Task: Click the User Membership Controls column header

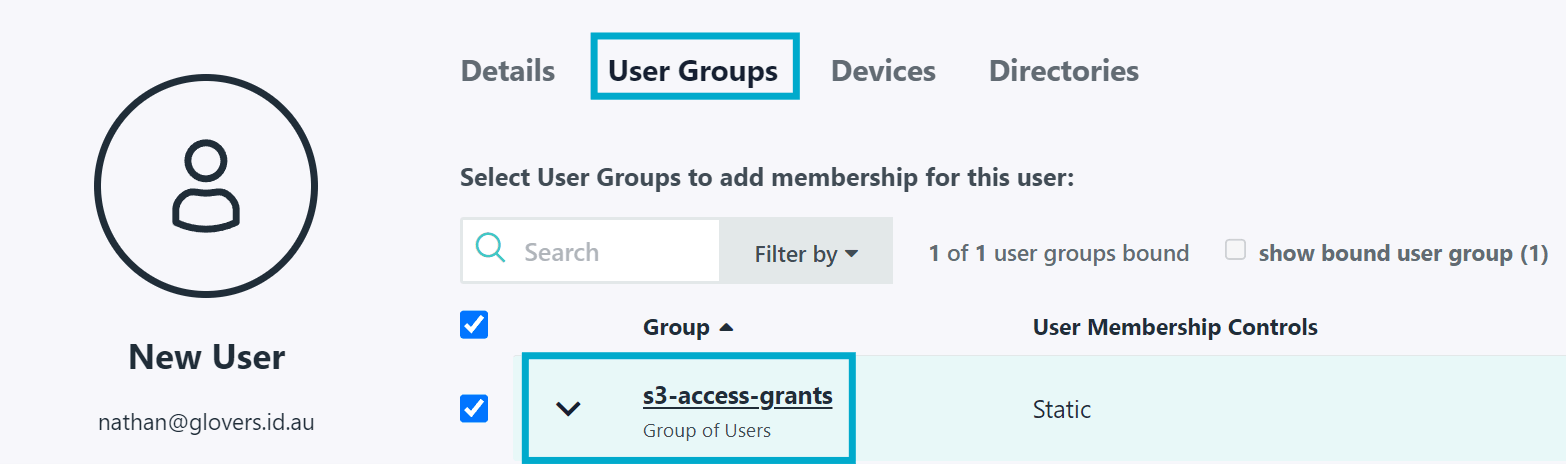Action: (x=1174, y=328)
